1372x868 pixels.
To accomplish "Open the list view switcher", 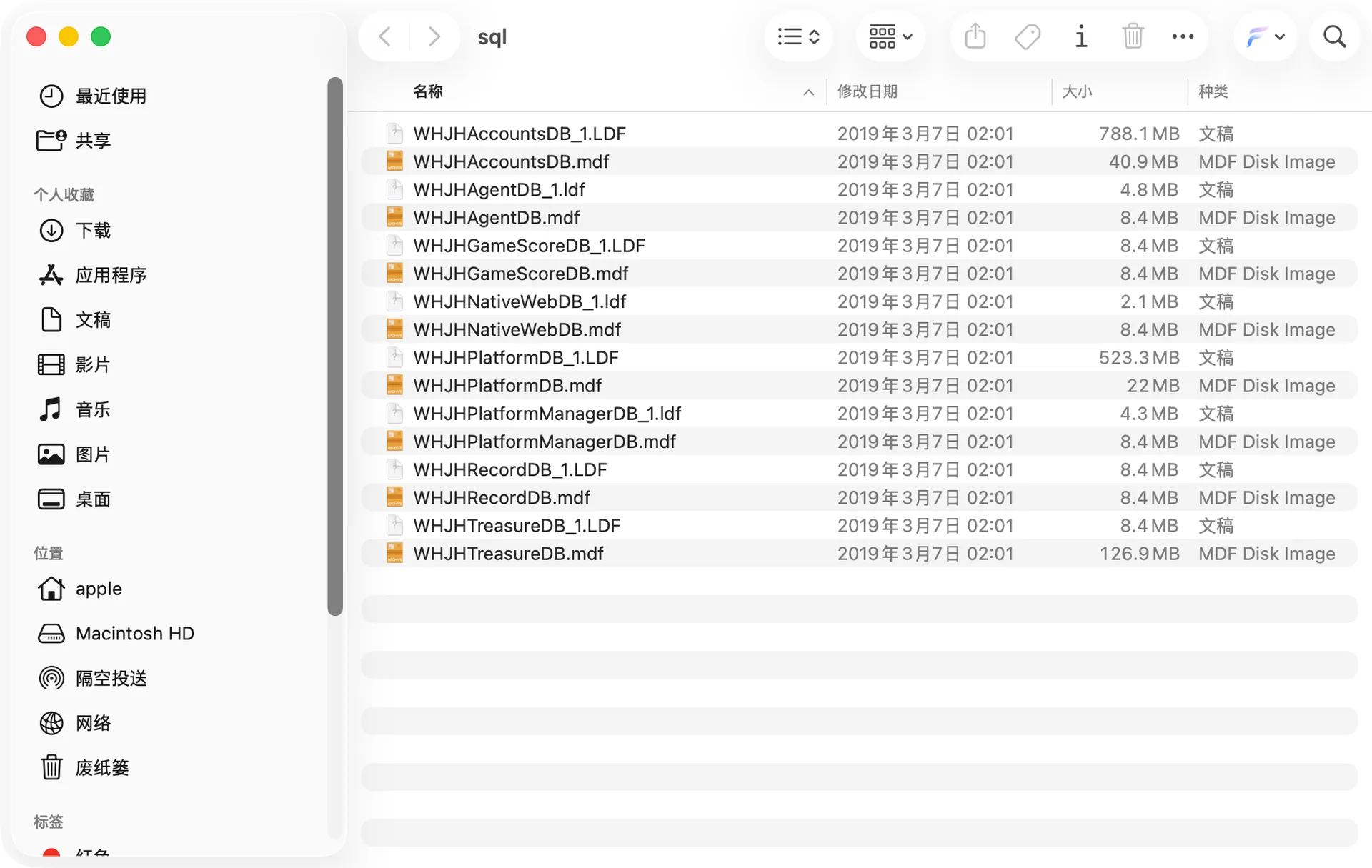I will tap(798, 36).
